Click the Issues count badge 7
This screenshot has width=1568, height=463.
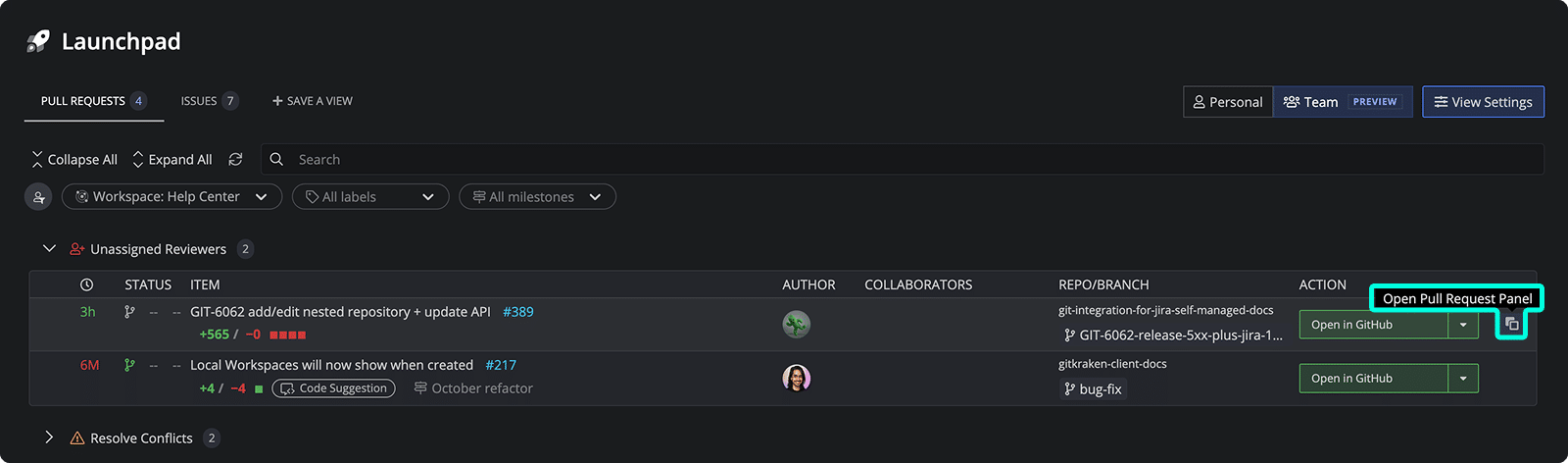point(230,101)
